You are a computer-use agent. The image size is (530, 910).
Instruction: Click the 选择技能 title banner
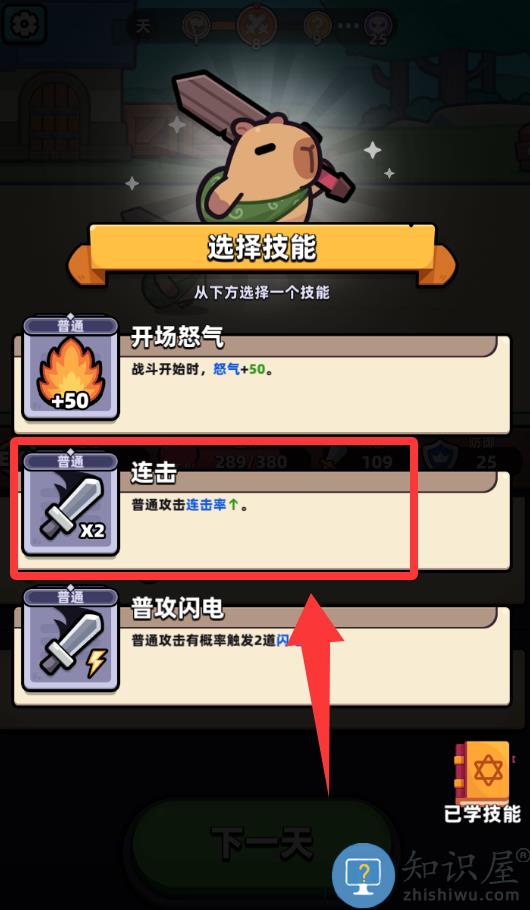(x=262, y=248)
